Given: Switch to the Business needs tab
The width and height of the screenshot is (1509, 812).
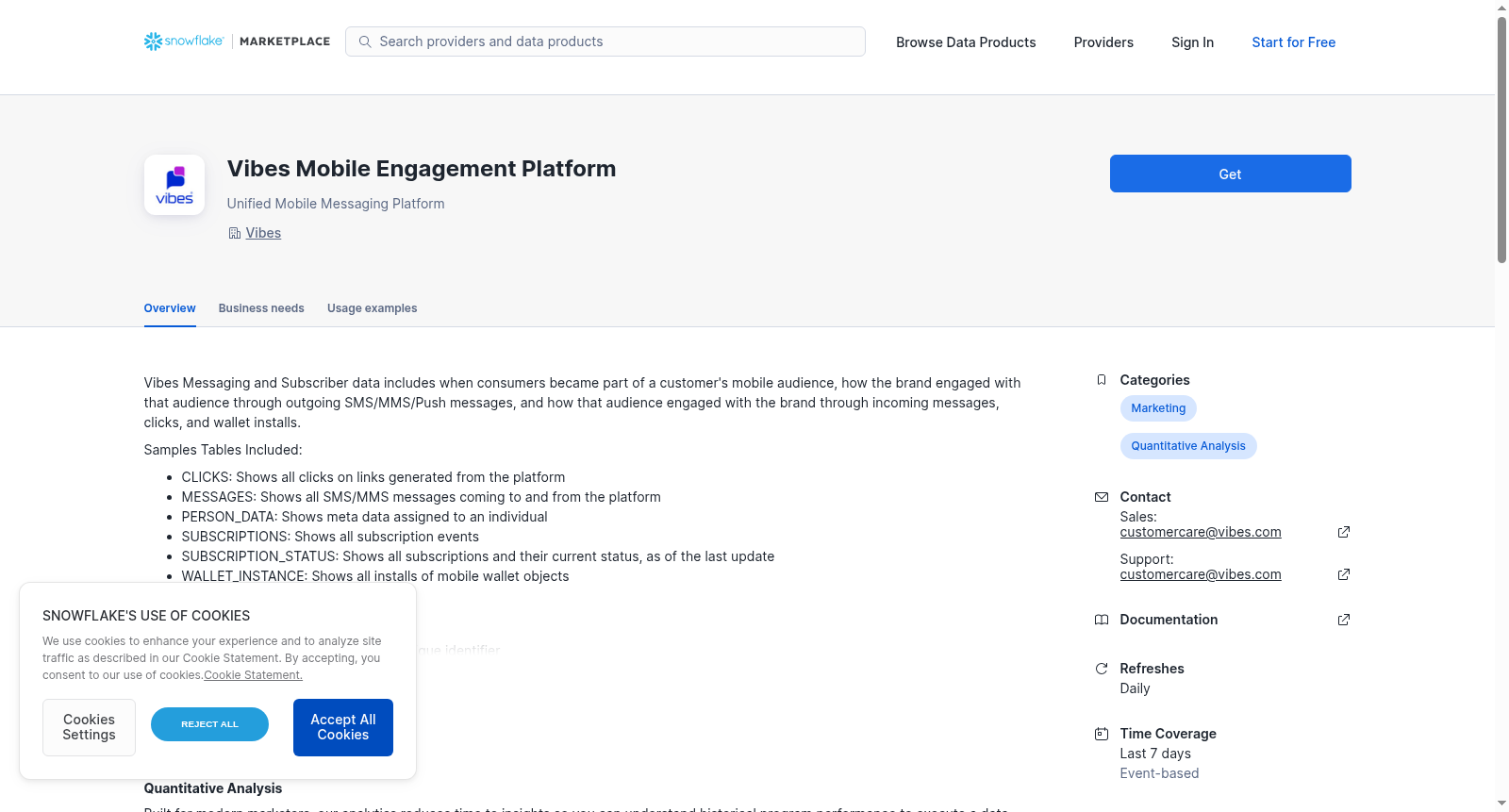Looking at the screenshot, I should click(261, 308).
